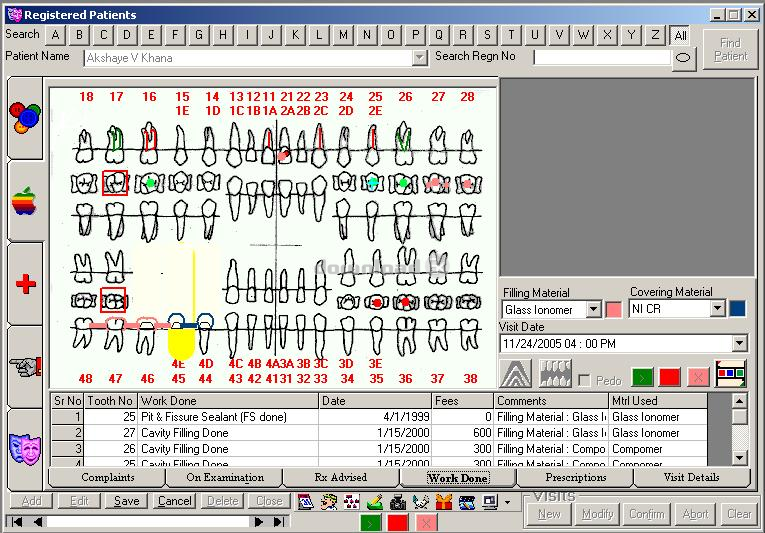
Task: Click the Cancel button
Action: point(174,501)
